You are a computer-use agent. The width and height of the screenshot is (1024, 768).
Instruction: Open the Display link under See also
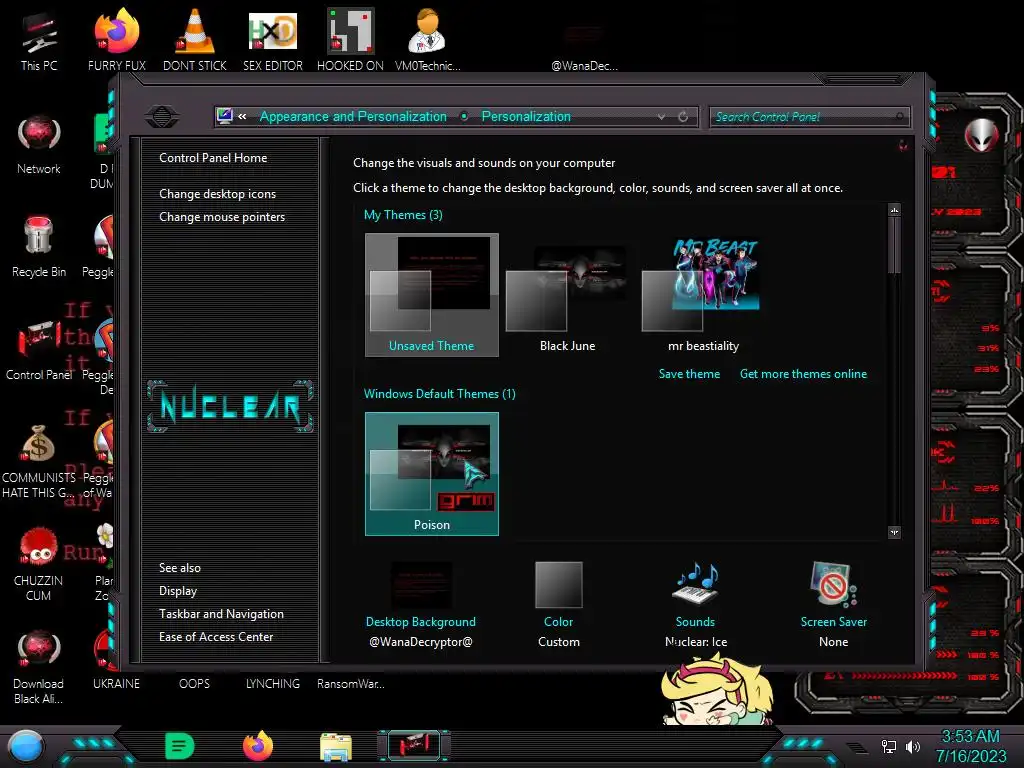(178, 591)
